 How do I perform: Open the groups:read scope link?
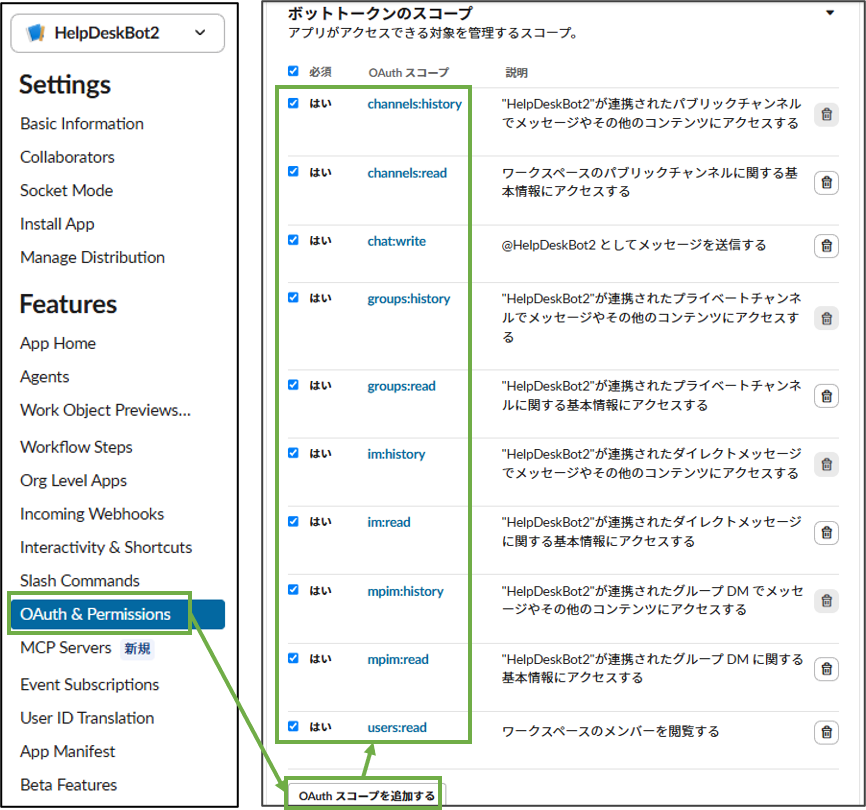[402, 387]
